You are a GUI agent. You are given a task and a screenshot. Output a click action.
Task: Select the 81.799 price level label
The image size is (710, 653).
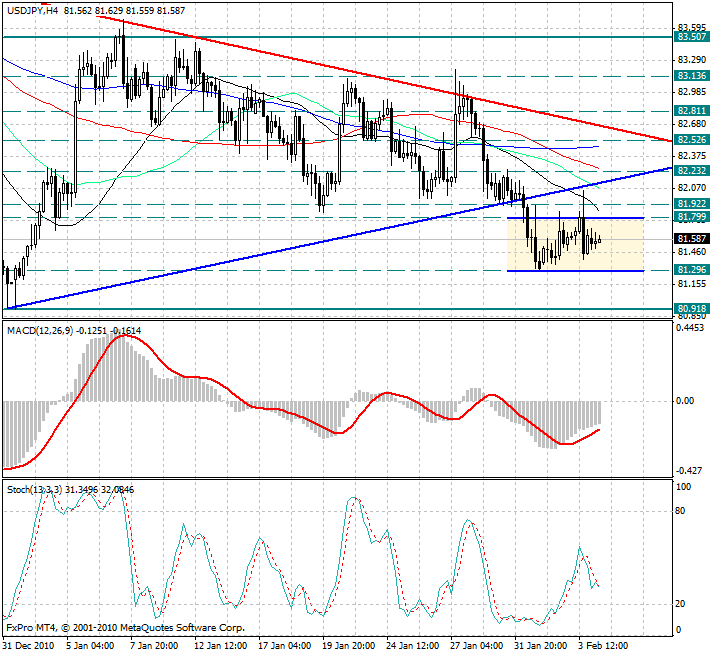[691, 217]
